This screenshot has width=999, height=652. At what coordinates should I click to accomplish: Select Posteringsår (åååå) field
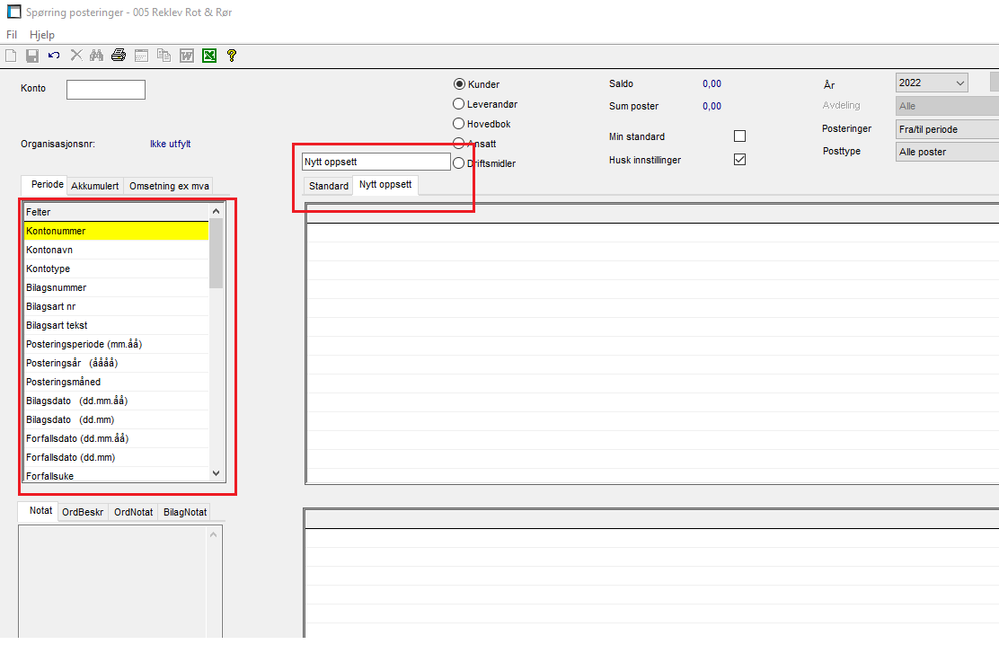(117, 363)
